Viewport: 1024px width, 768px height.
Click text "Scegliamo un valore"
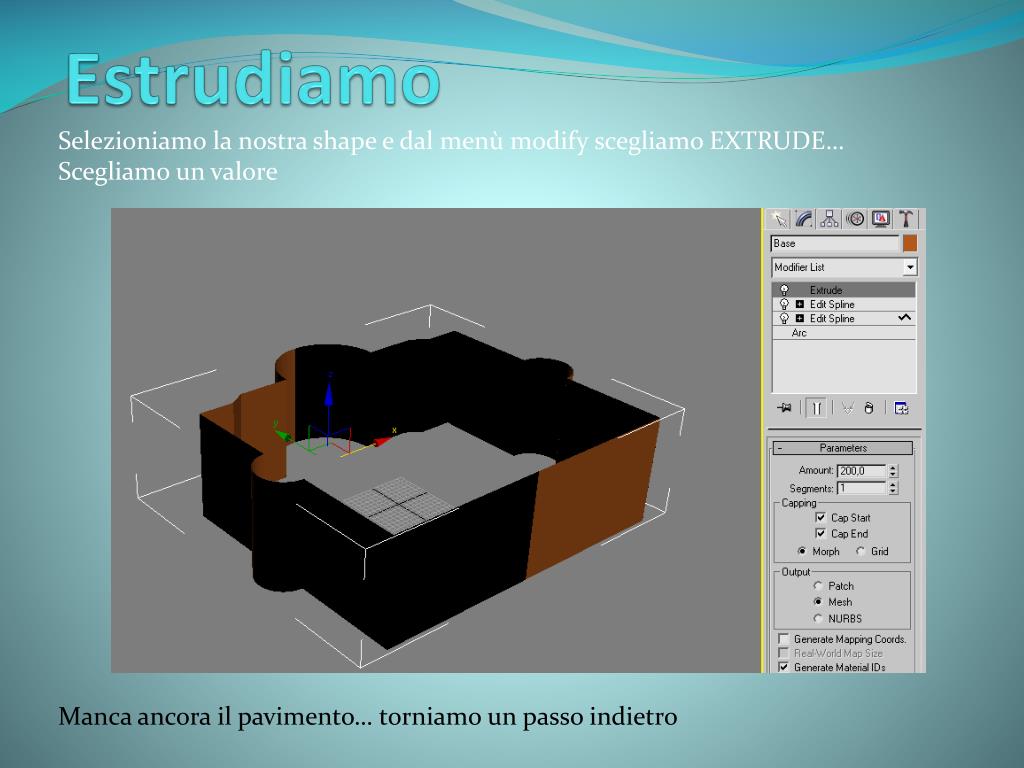tap(168, 172)
